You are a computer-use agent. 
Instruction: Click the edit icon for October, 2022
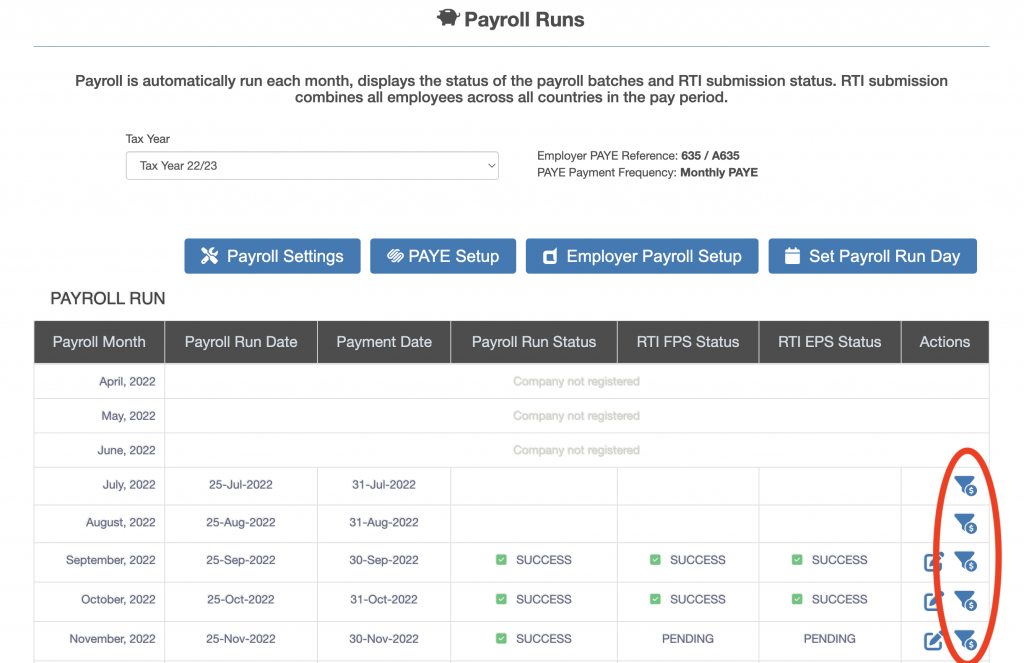(x=933, y=601)
